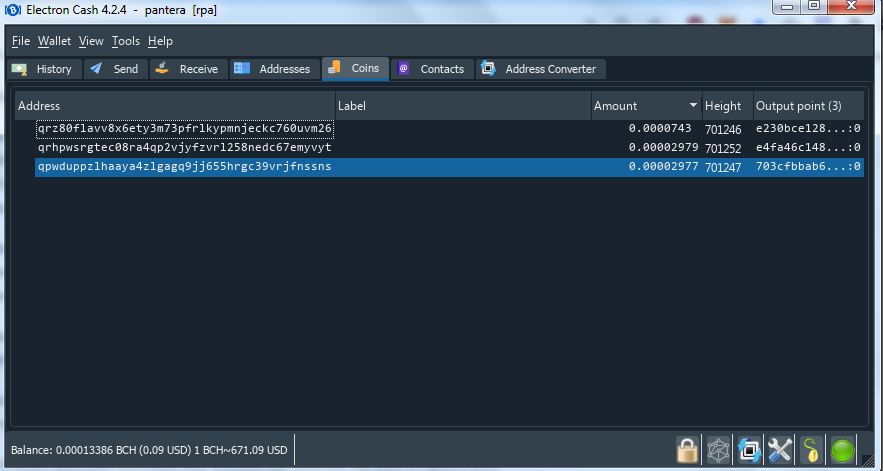Open the View menu
Viewport: 883px width, 471px height.
tap(91, 41)
